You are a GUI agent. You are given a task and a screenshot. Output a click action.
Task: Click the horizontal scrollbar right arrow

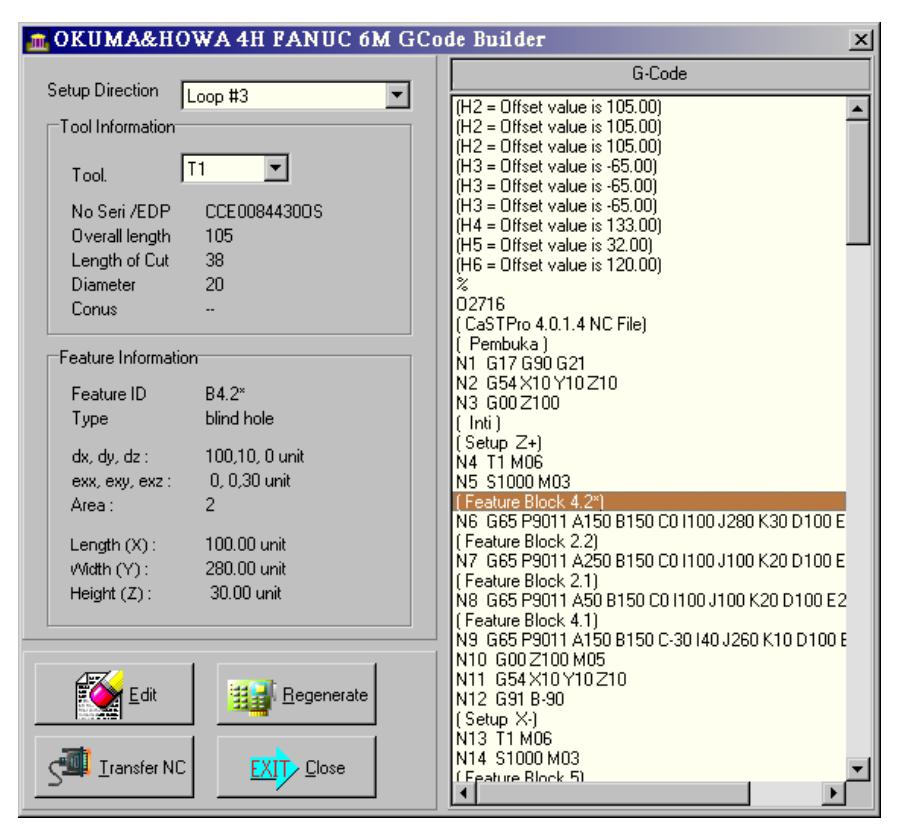[x=834, y=793]
